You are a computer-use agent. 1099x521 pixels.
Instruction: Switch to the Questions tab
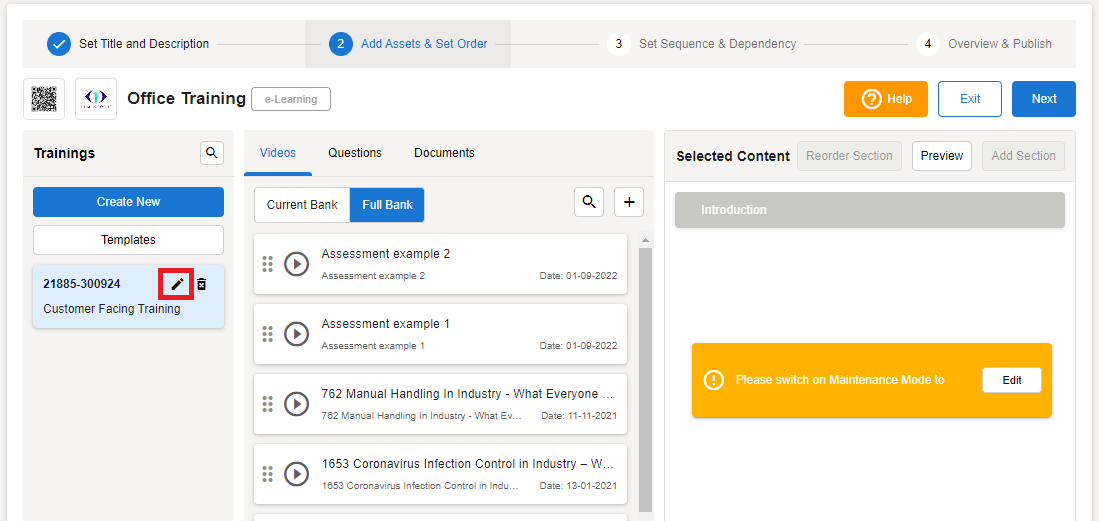[x=355, y=153]
